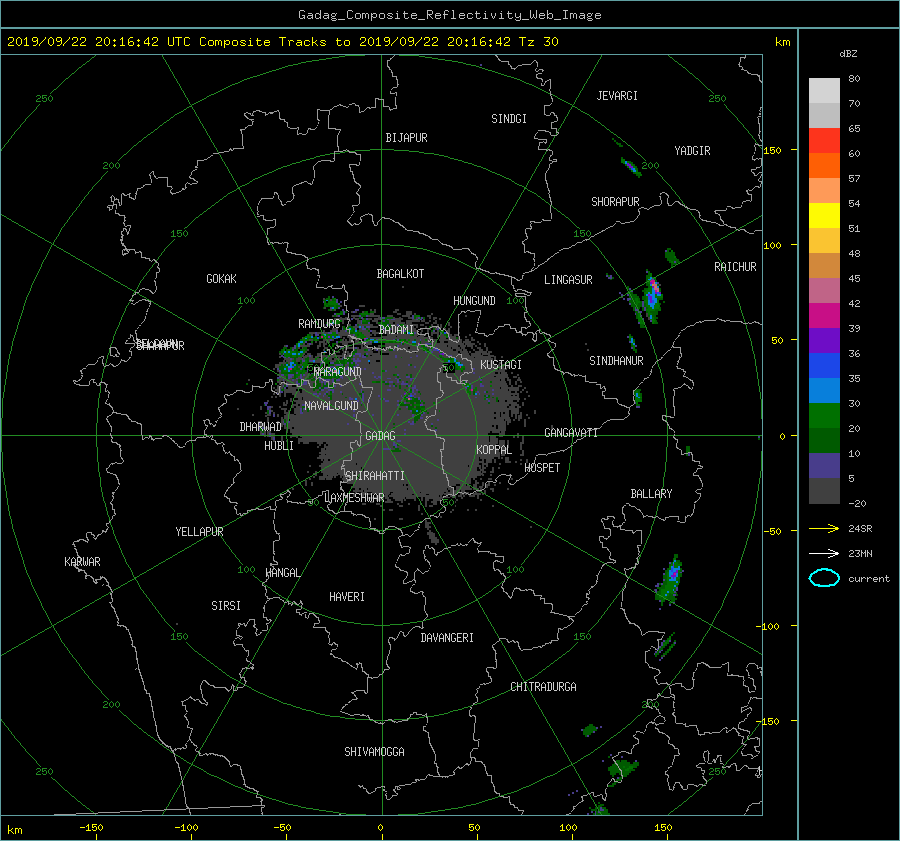This screenshot has width=900, height=841.
Task: Select the orange 60-57 dBZ color band
Action: (x=824, y=165)
